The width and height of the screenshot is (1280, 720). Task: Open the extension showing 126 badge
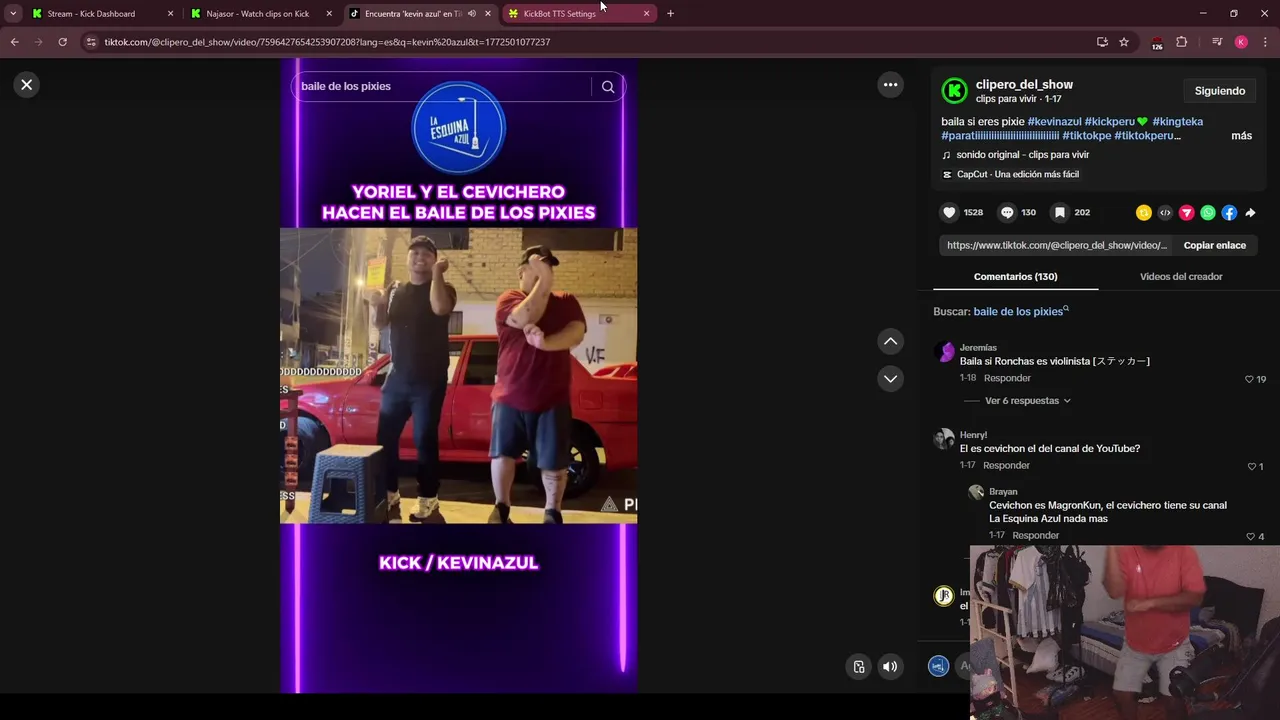(1157, 43)
